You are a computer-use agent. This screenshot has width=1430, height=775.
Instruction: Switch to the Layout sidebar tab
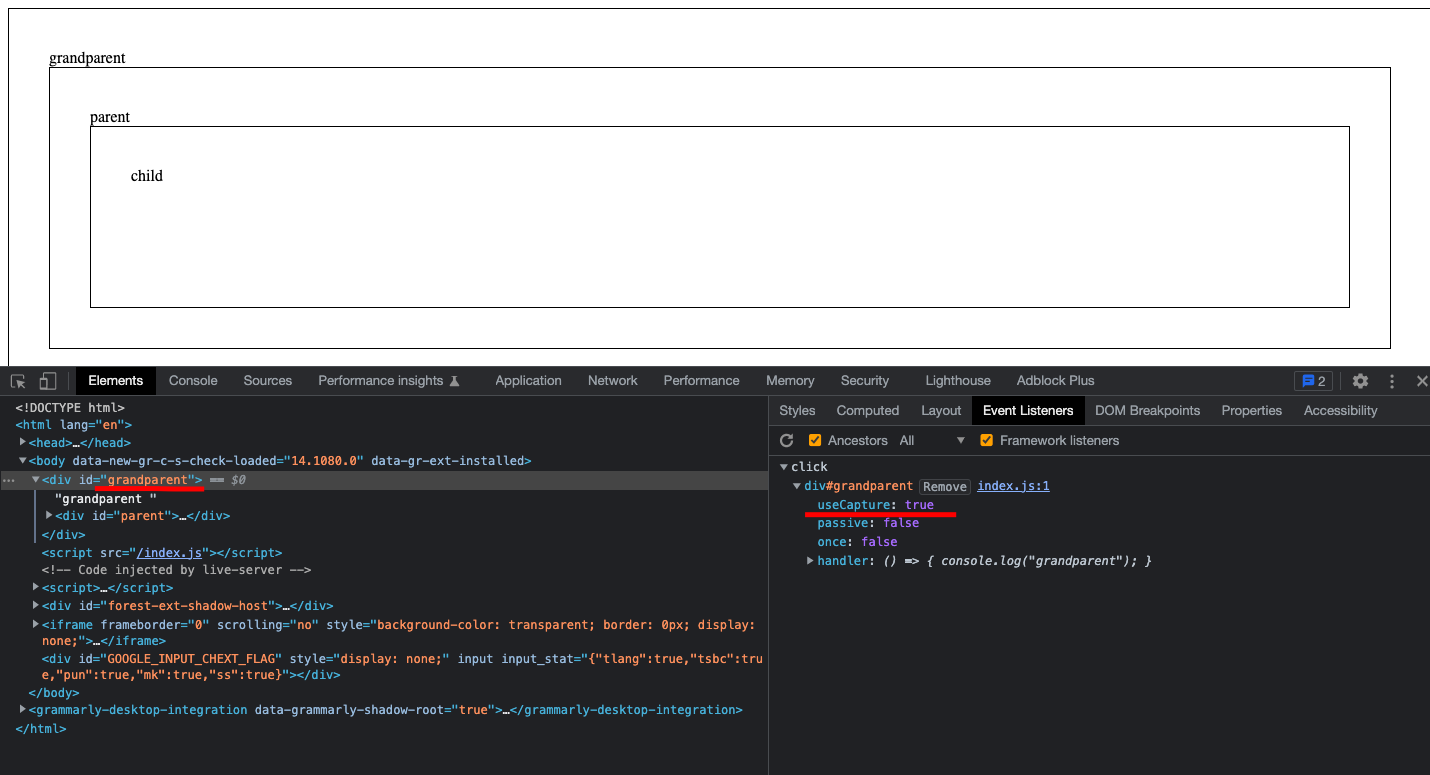pyautogui.click(x=941, y=411)
